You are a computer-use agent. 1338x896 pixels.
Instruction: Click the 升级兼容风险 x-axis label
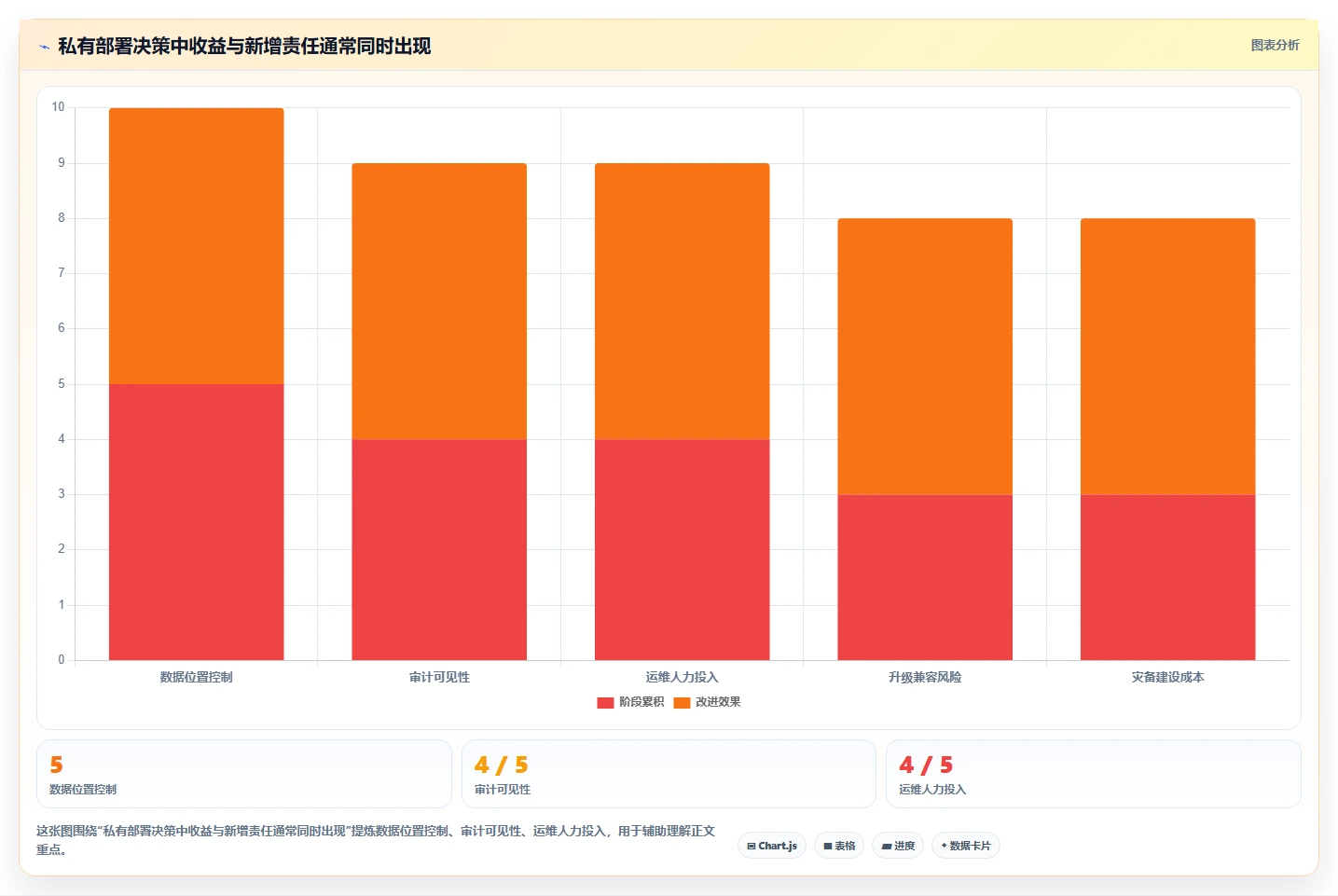pyautogui.click(x=925, y=677)
